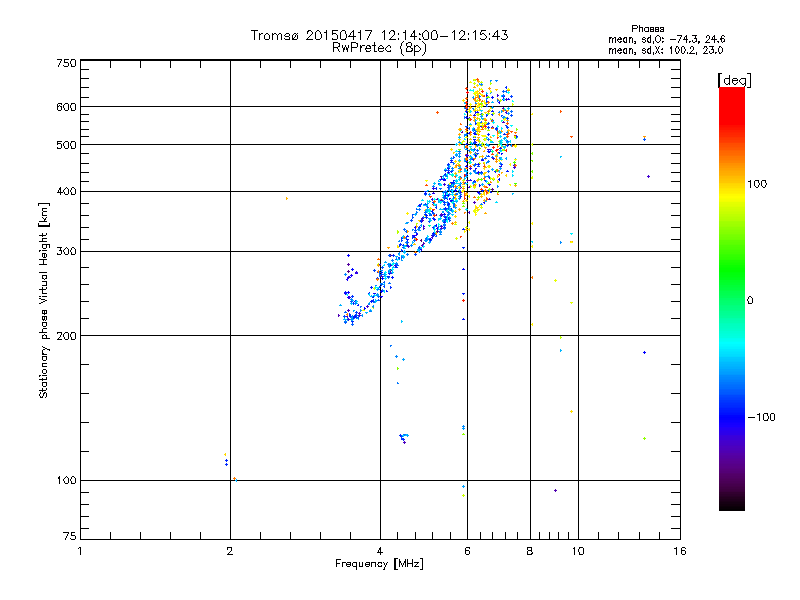Click the y-axis tick label '200'

coord(66,336)
